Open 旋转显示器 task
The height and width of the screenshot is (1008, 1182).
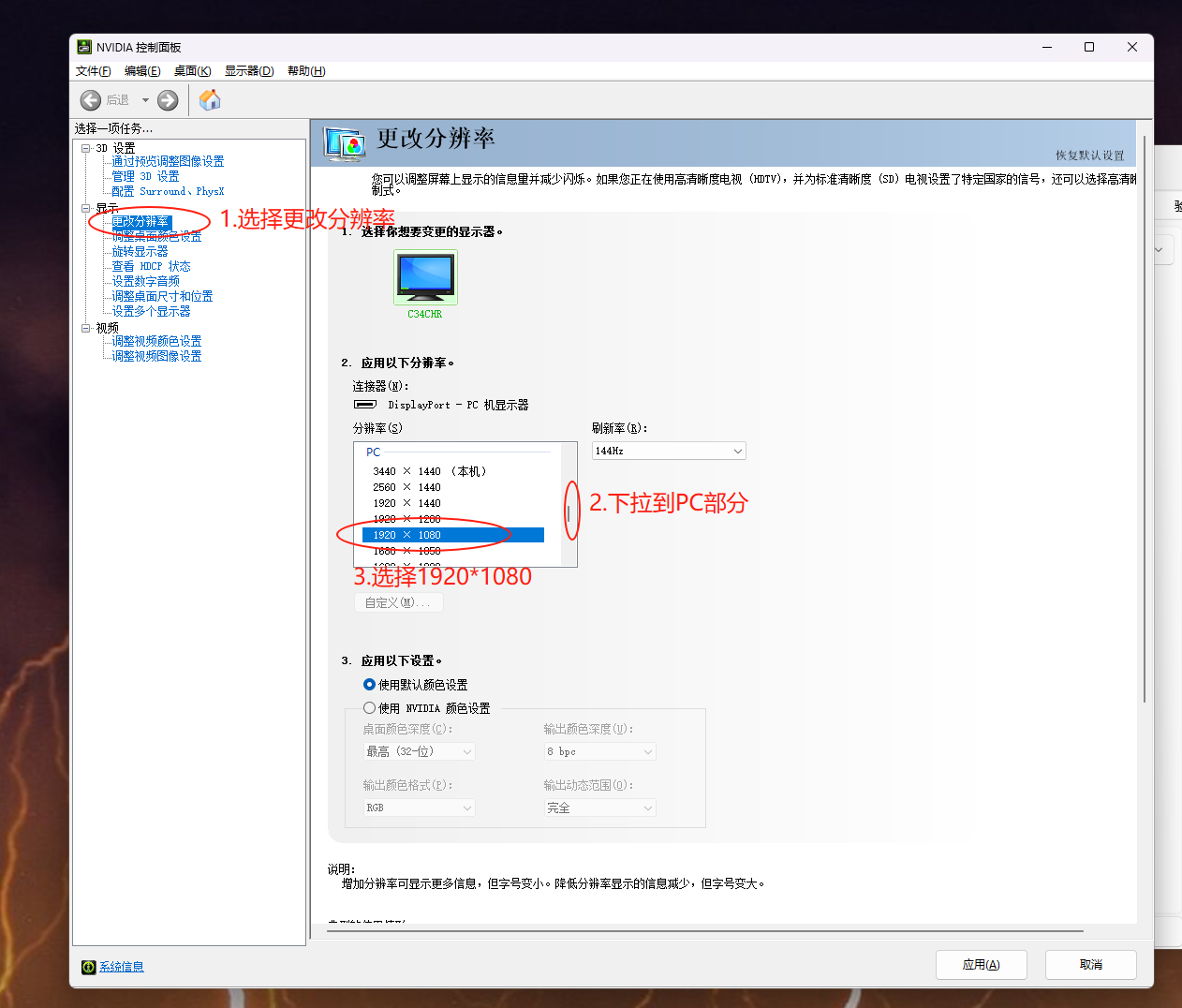(x=140, y=252)
